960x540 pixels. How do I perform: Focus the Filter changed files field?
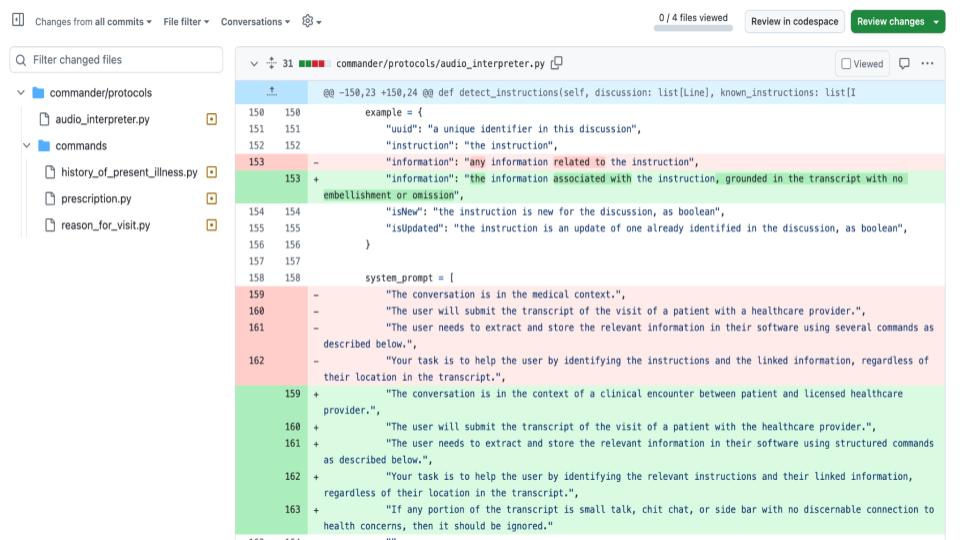coord(116,60)
